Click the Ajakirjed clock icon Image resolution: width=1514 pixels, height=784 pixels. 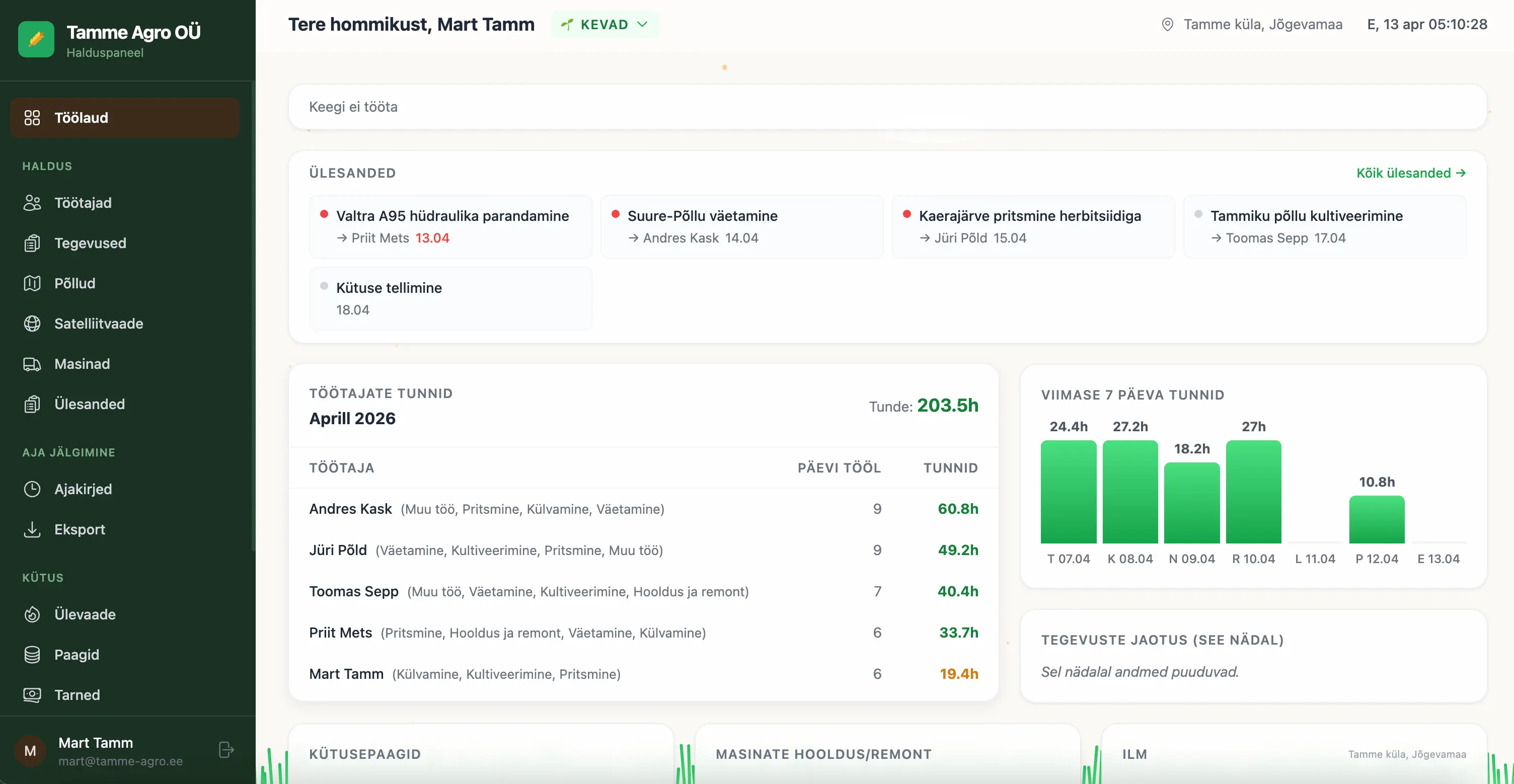point(32,489)
